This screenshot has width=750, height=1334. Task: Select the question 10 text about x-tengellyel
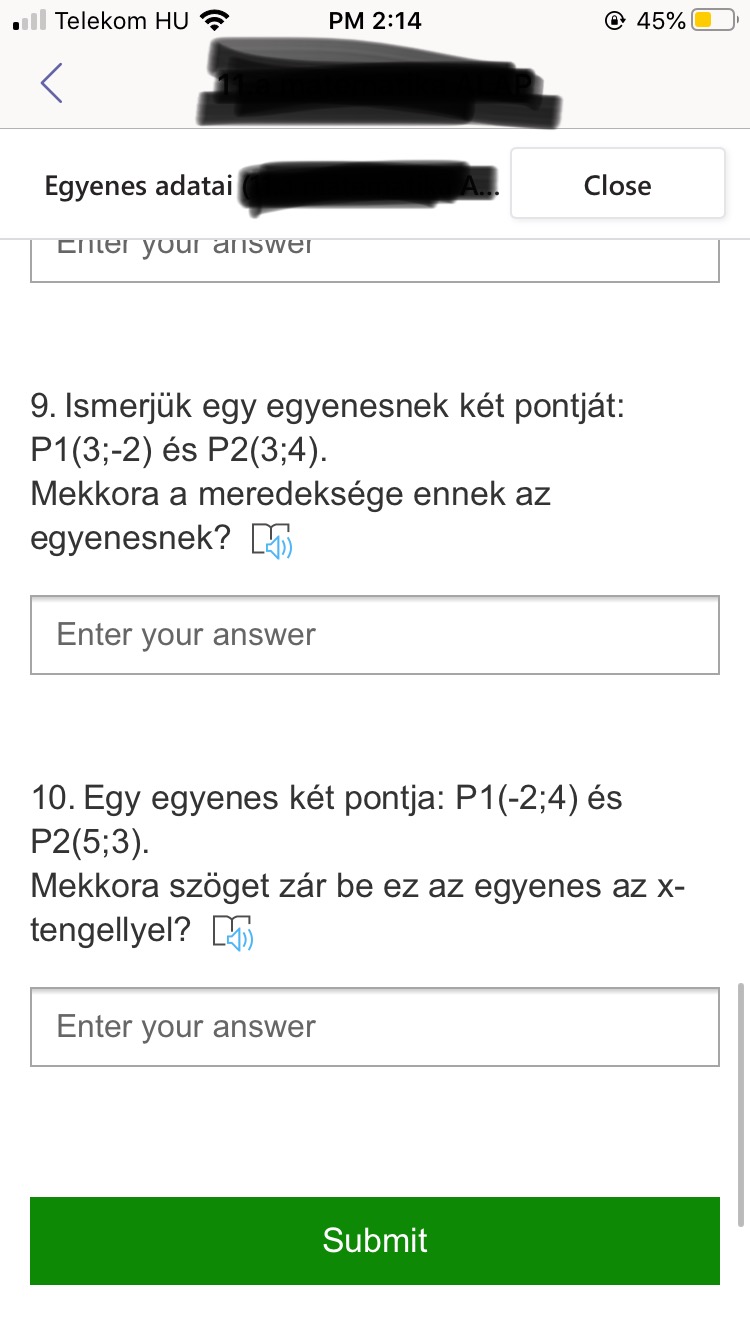click(x=357, y=886)
